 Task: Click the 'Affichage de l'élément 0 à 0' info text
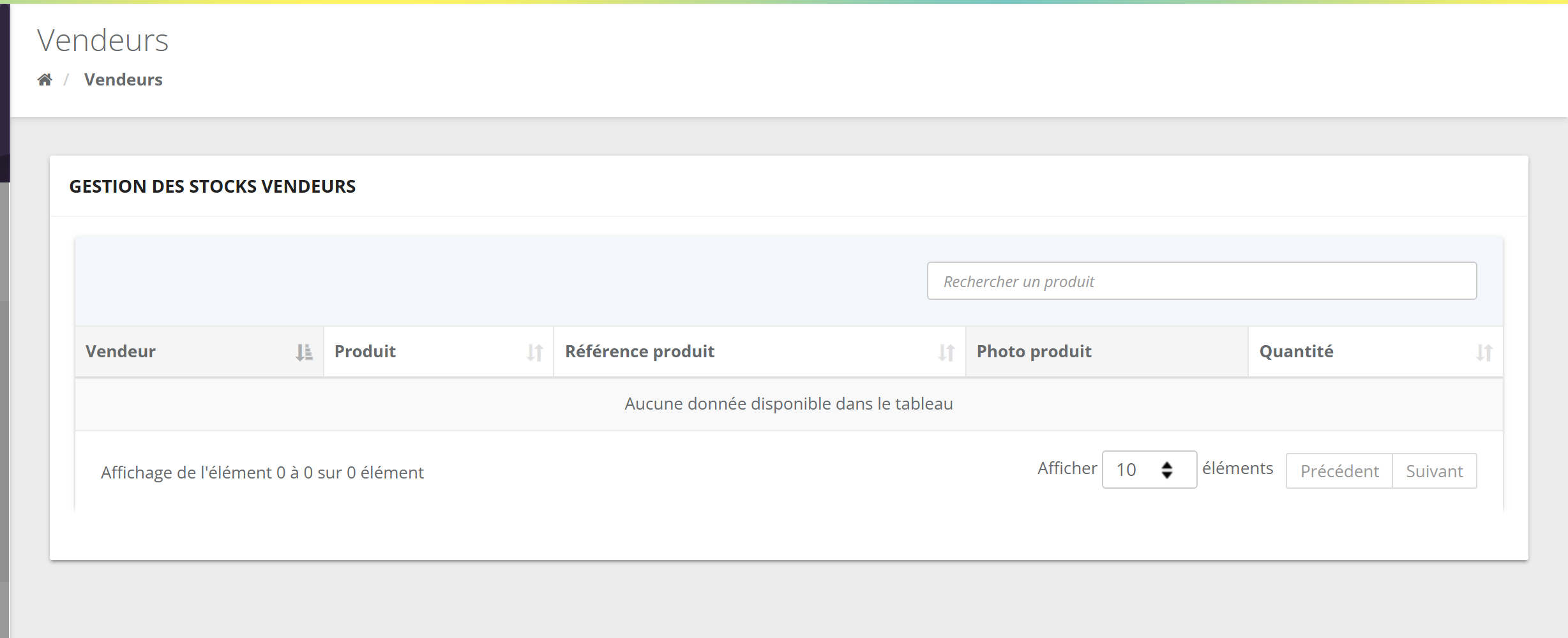pos(262,473)
